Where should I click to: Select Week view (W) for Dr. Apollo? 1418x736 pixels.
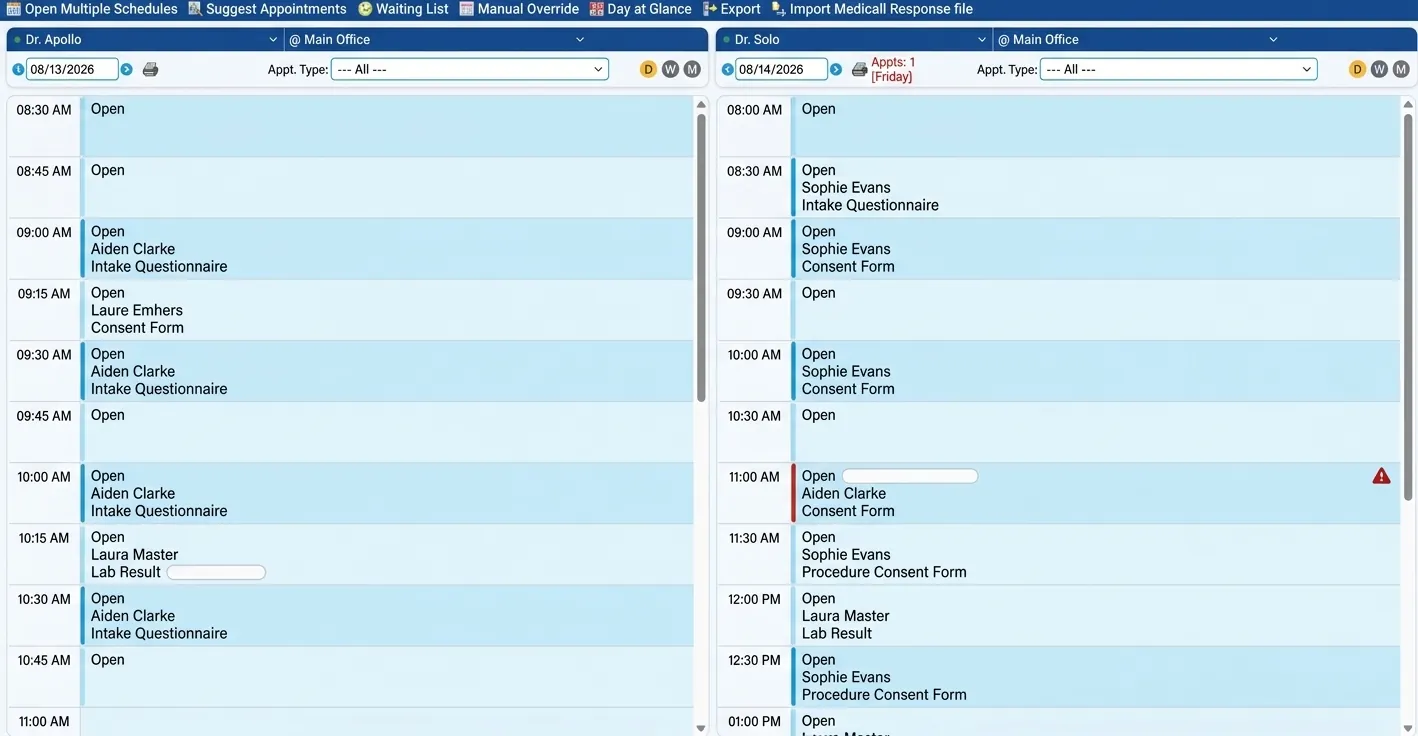point(670,69)
